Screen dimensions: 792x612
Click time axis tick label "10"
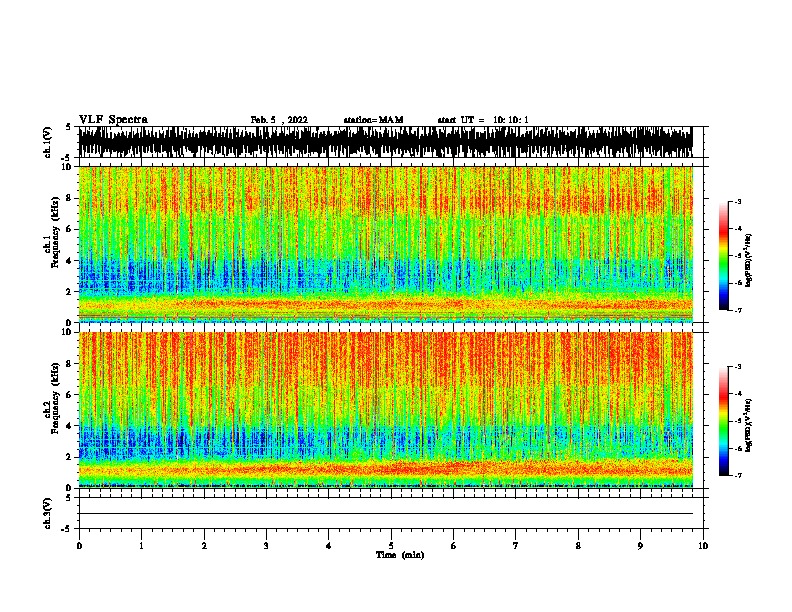coord(703,546)
